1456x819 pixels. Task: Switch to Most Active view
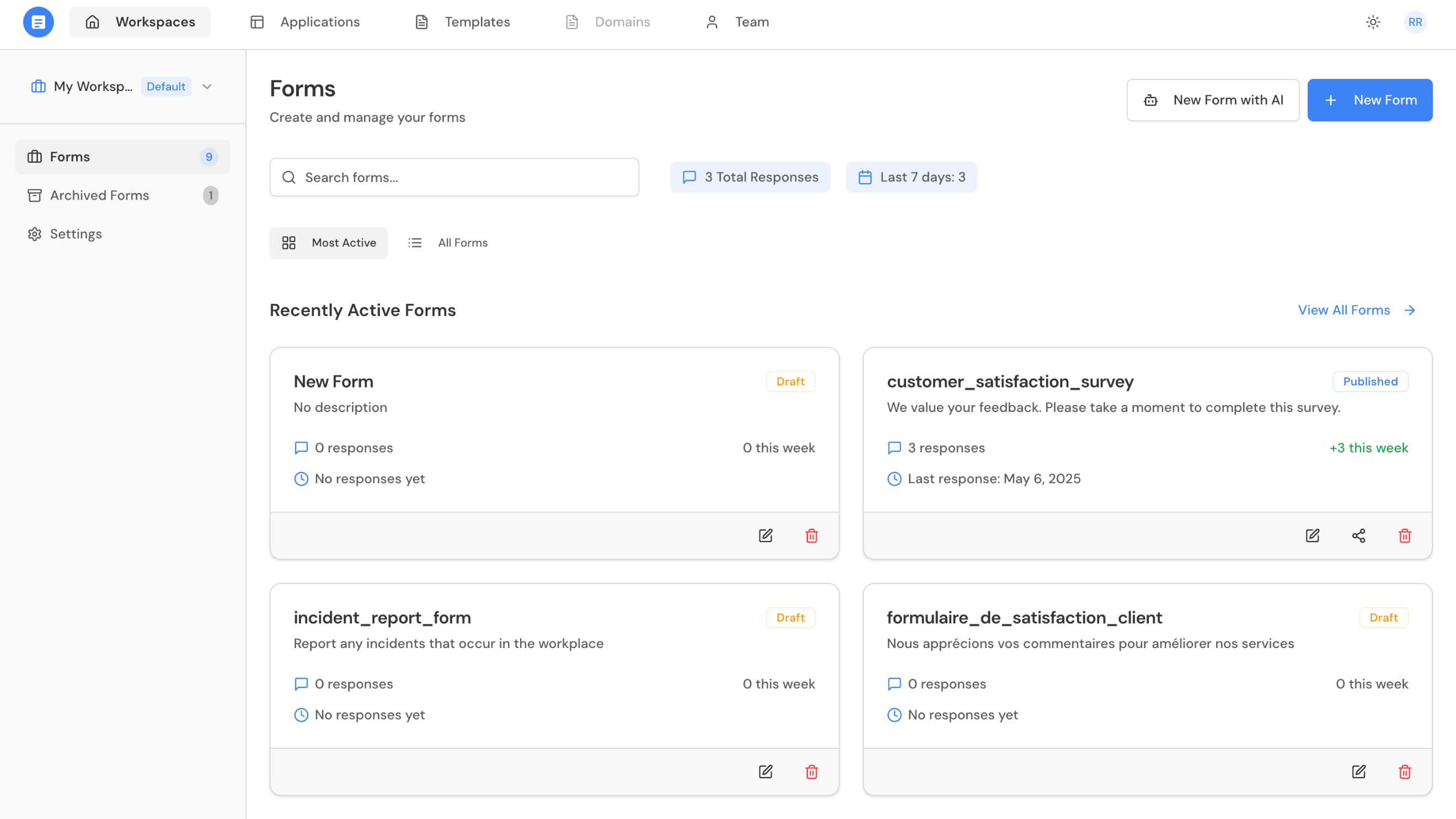[329, 243]
